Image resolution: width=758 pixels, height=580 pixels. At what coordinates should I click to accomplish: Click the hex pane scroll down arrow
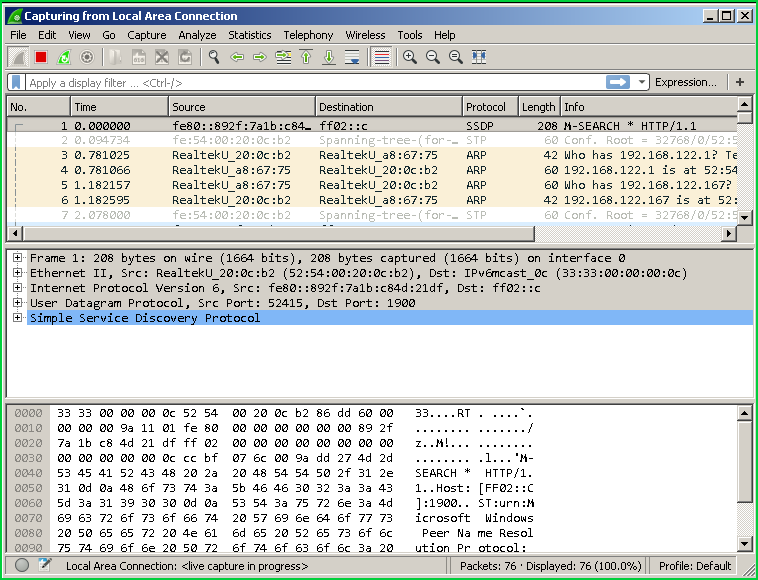[744, 544]
